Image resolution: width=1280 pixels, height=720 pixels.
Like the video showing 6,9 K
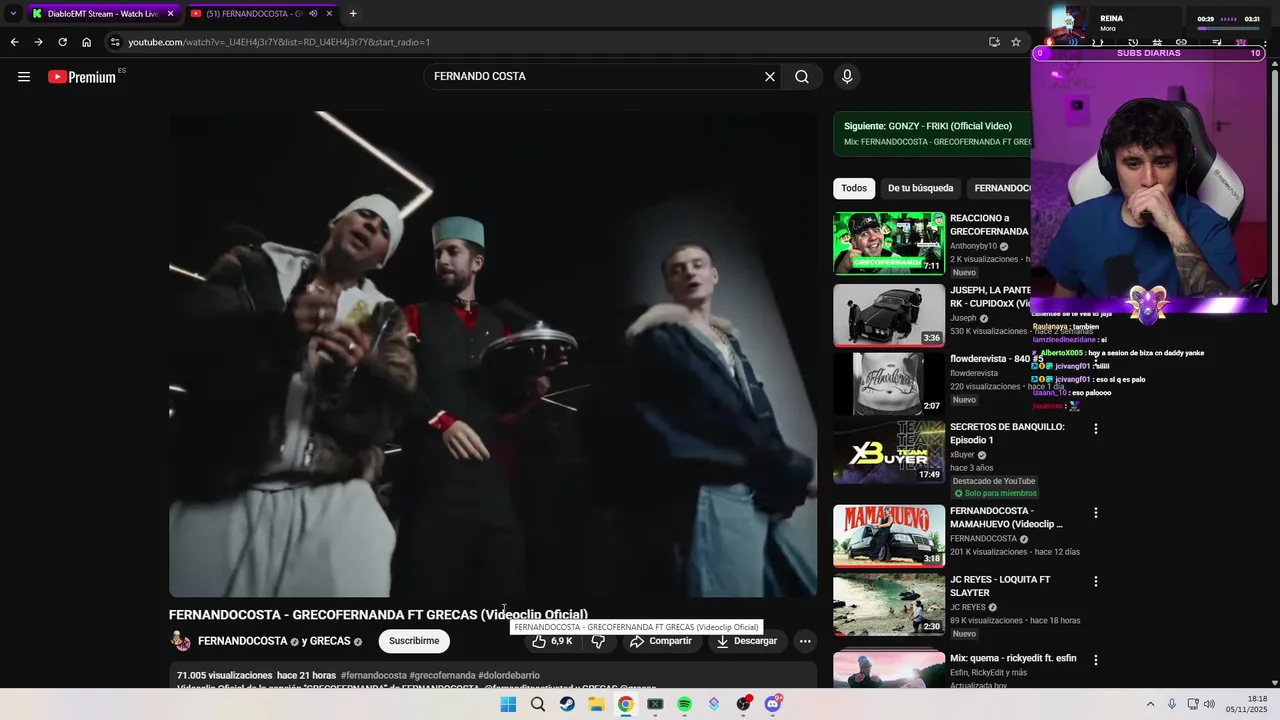click(x=553, y=641)
